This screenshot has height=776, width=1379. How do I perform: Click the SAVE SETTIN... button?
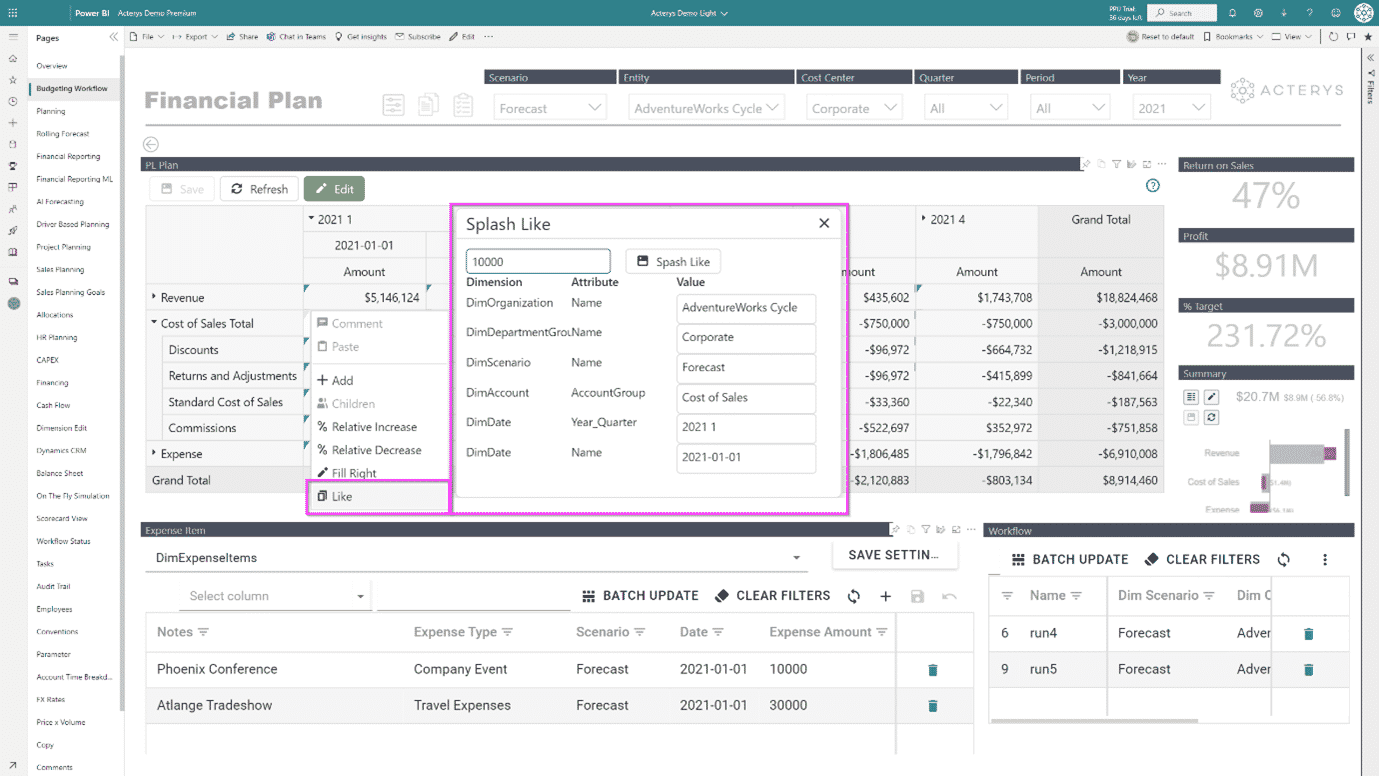click(893, 555)
